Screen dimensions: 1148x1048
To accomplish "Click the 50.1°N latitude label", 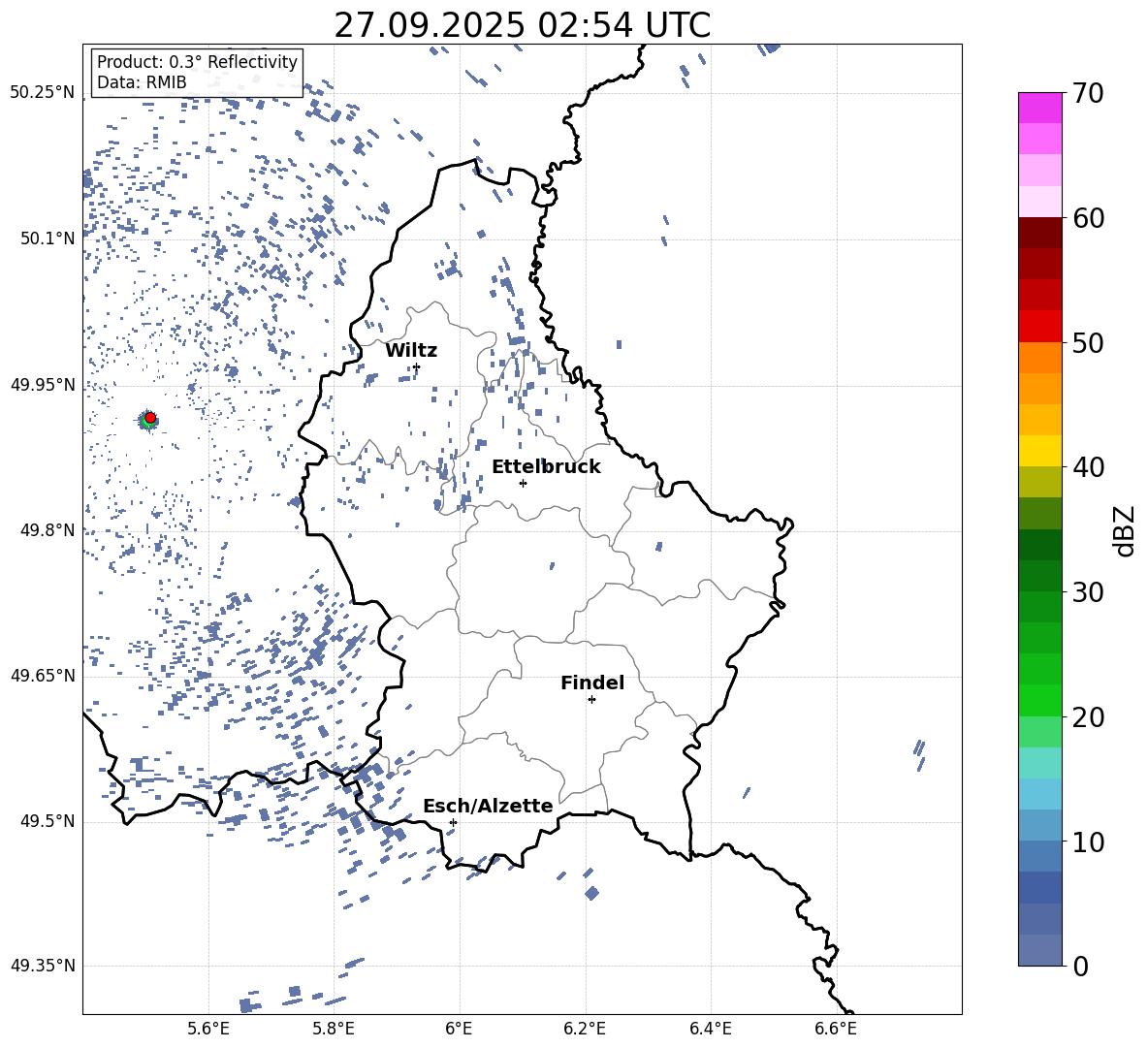I will 48,238.
